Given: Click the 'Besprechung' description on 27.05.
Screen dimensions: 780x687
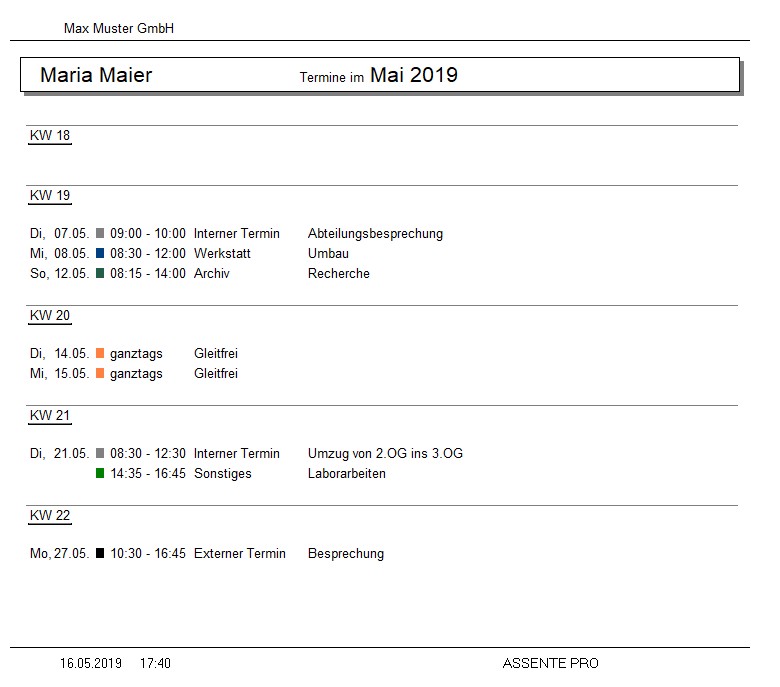Looking at the screenshot, I should [346, 554].
